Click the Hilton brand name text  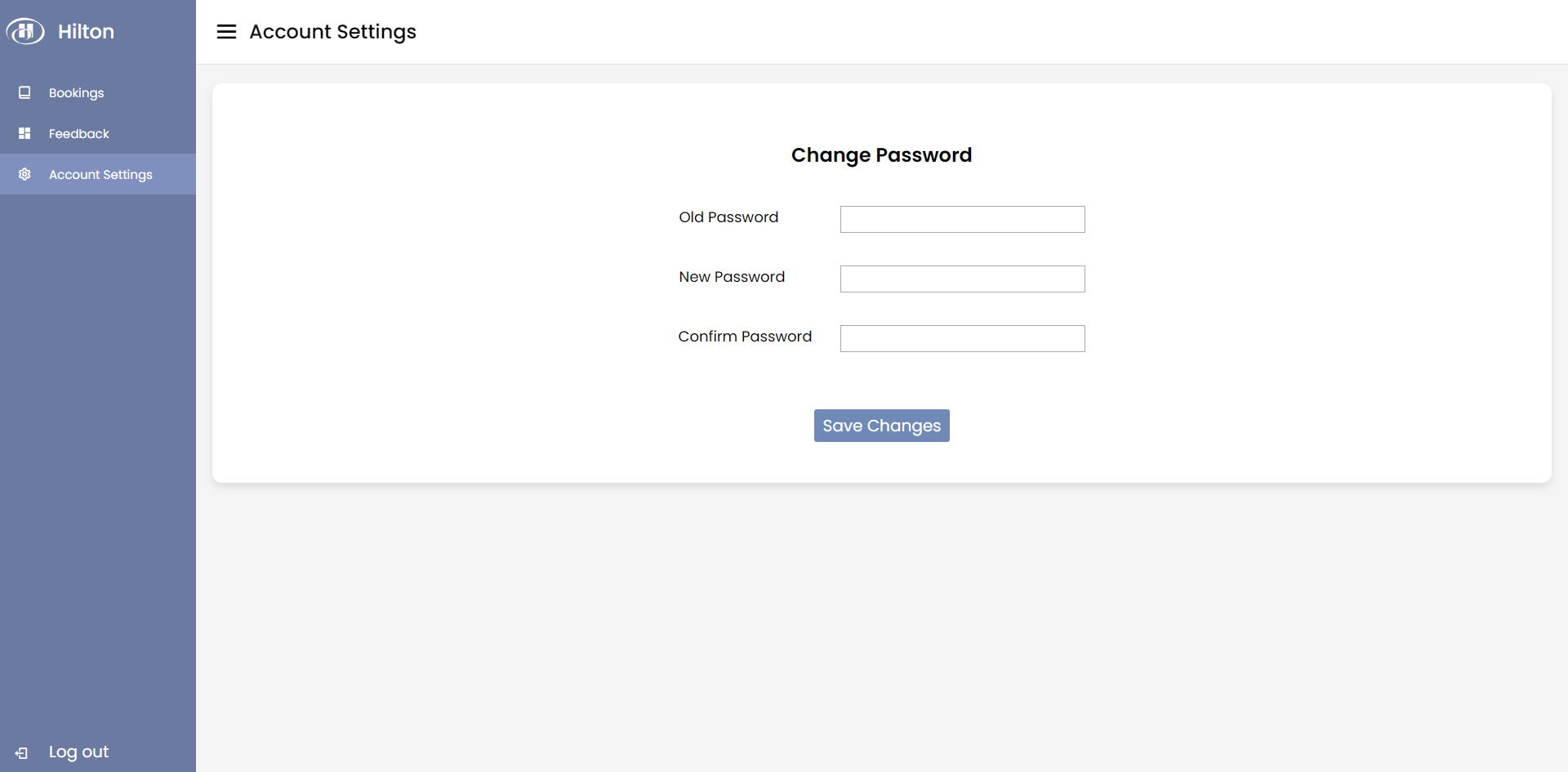click(86, 32)
